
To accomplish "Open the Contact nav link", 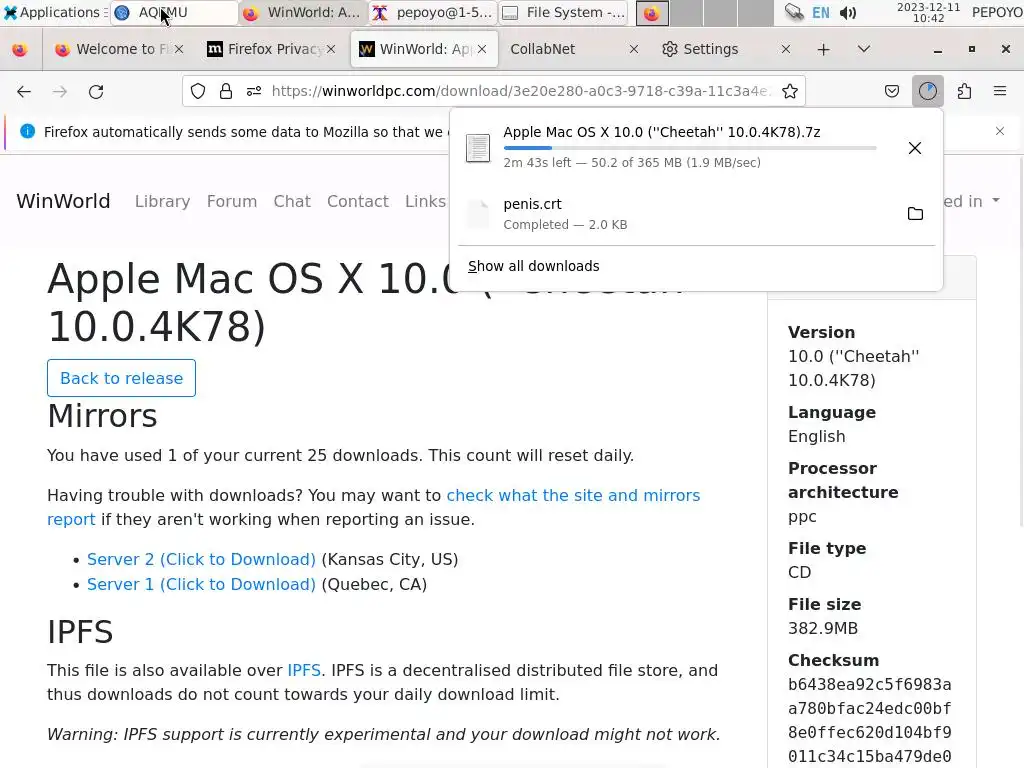I will tap(358, 201).
